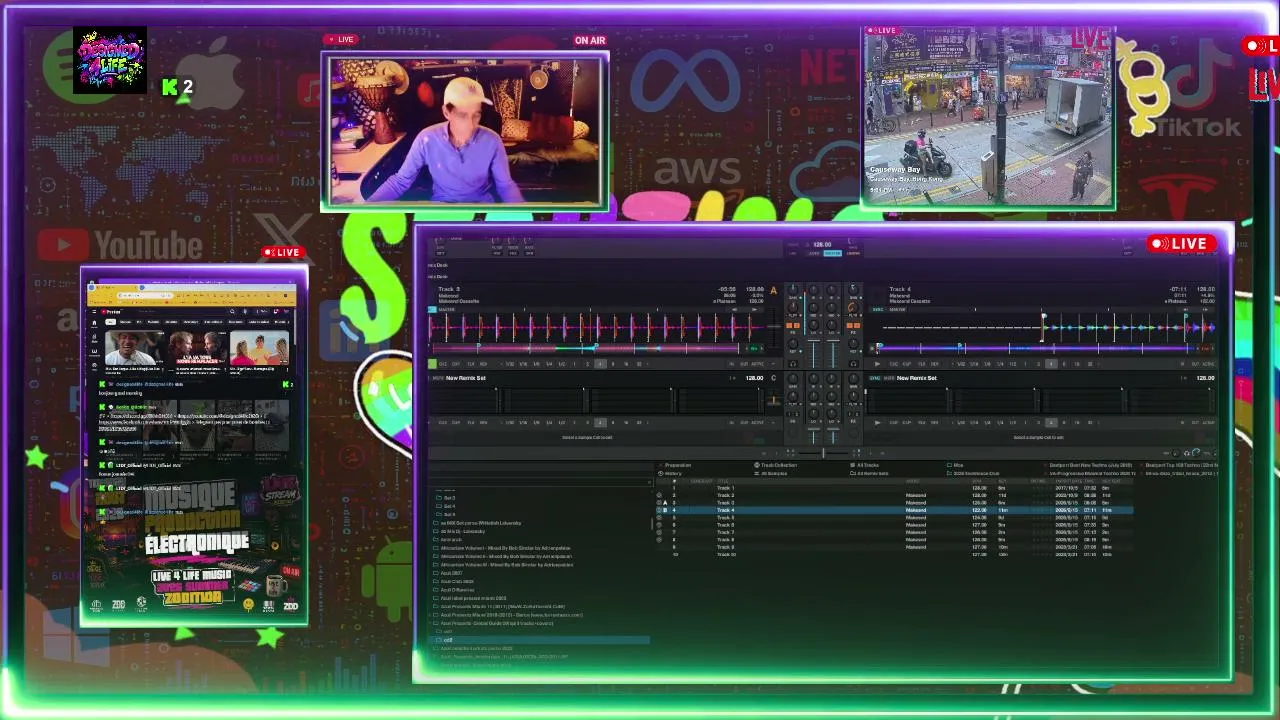Toggle MASTER on deck B
This screenshot has height=720, width=1280.
point(897,310)
